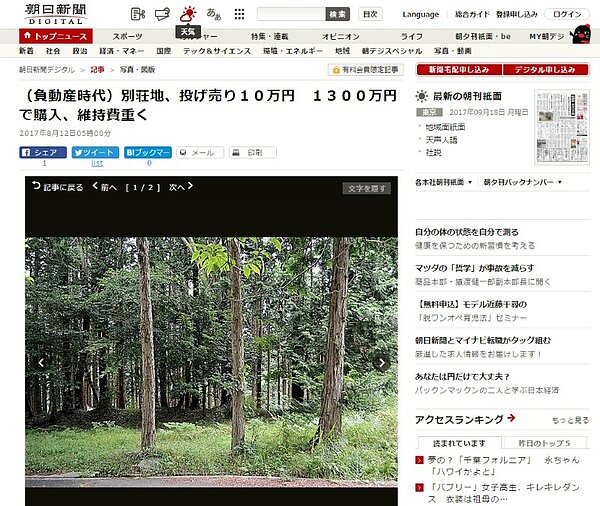The image size is (600, 506).
Task: Click もっと見る in access ranking
Action: point(570,420)
